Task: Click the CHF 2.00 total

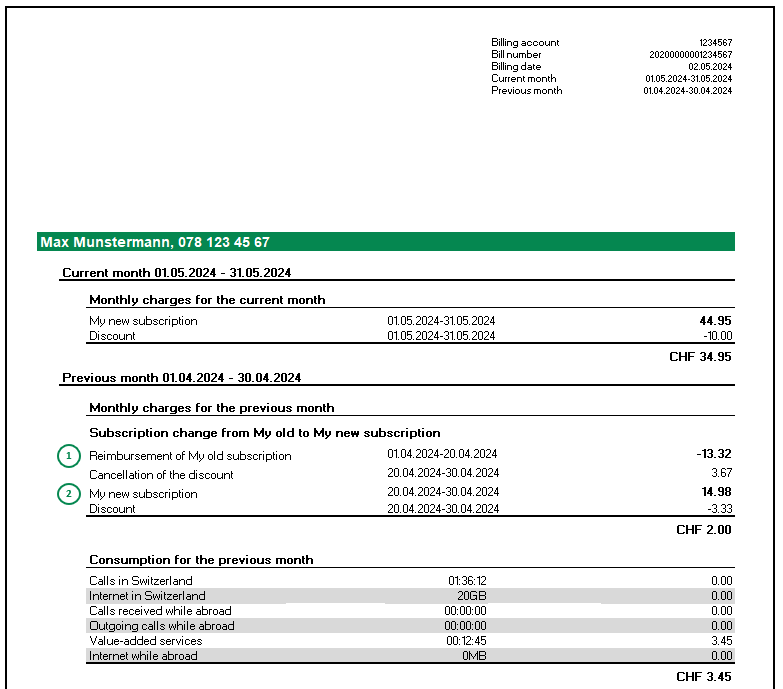Action: [x=704, y=529]
